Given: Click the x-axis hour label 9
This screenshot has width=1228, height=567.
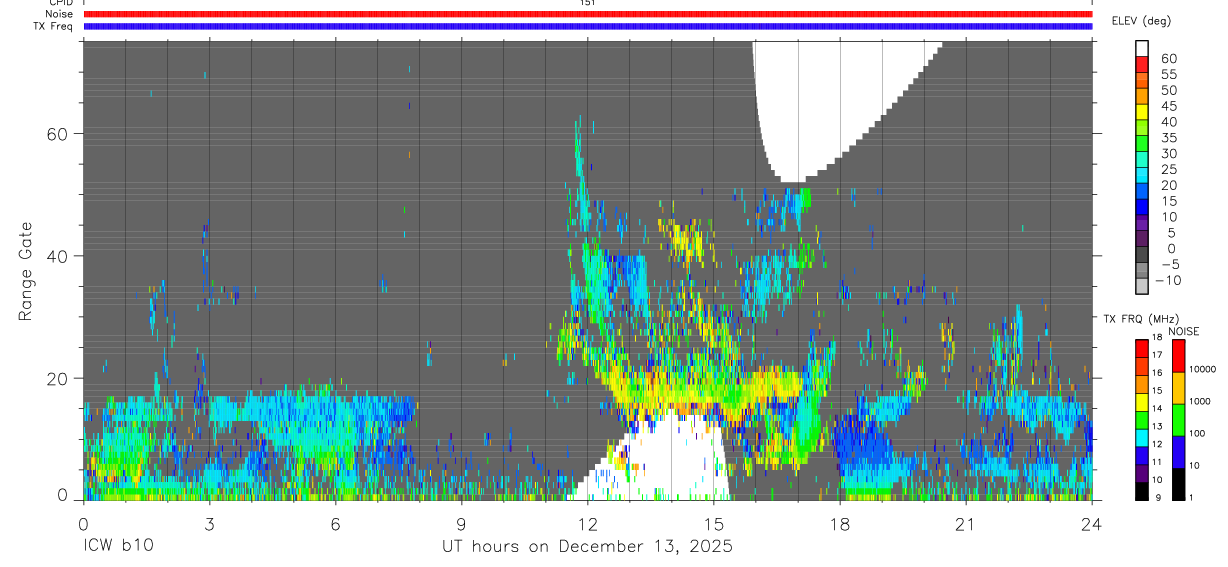Looking at the screenshot, I should click(461, 524).
